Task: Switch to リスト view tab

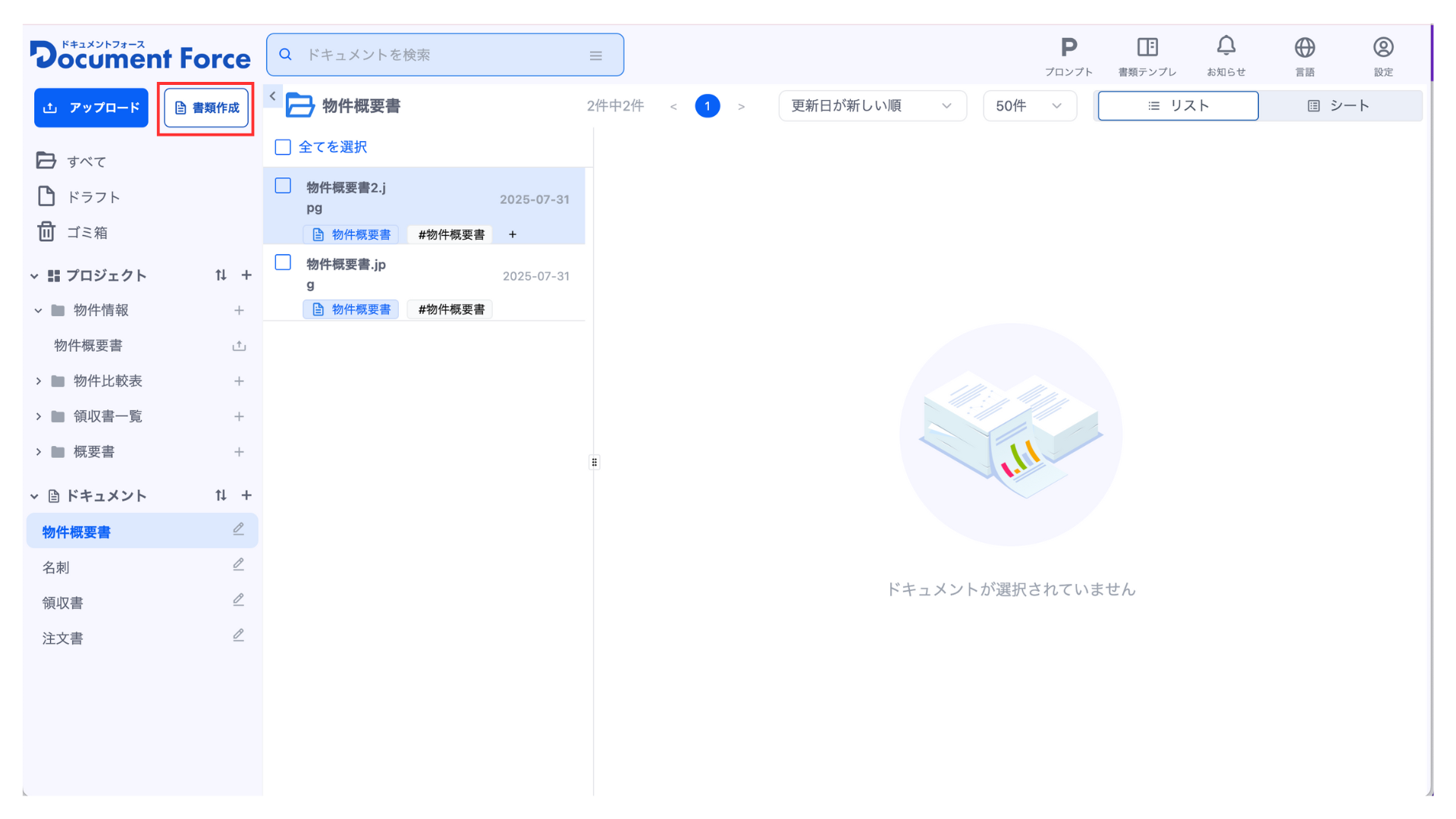Action: click(x=1178, y=105)
